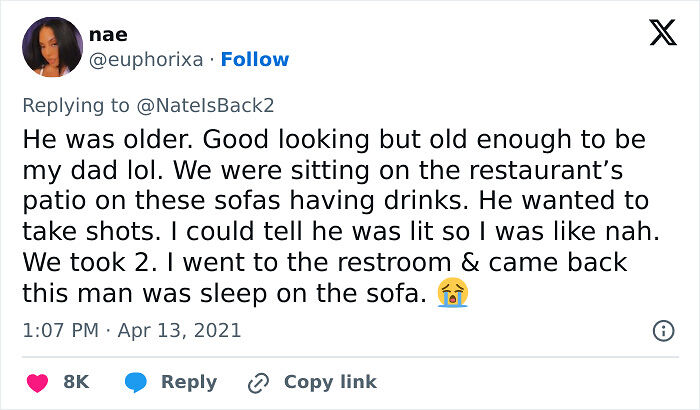This screenshot has width=700, height=410.
Task: Click the X logo icon
Action: pyautogui.click(x=663, y=34)
